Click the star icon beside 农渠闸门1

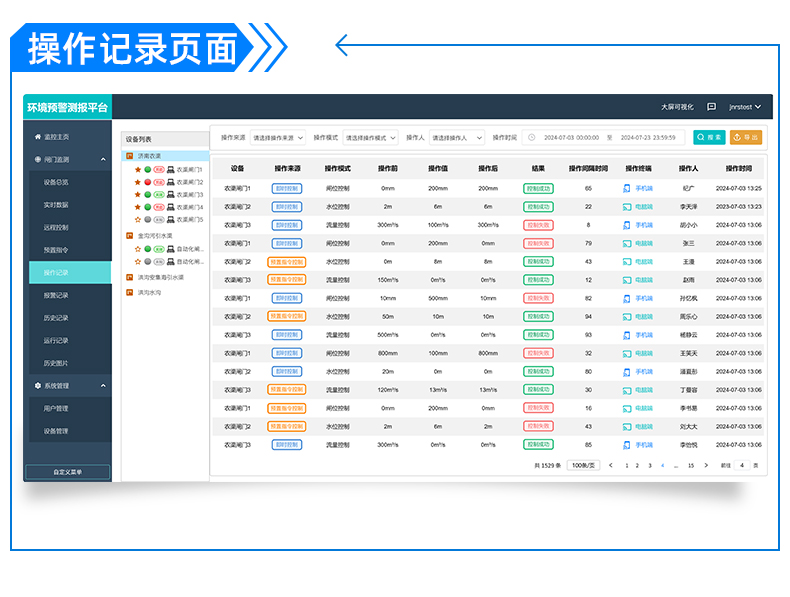pyautogui.click(x=138, y=169)
